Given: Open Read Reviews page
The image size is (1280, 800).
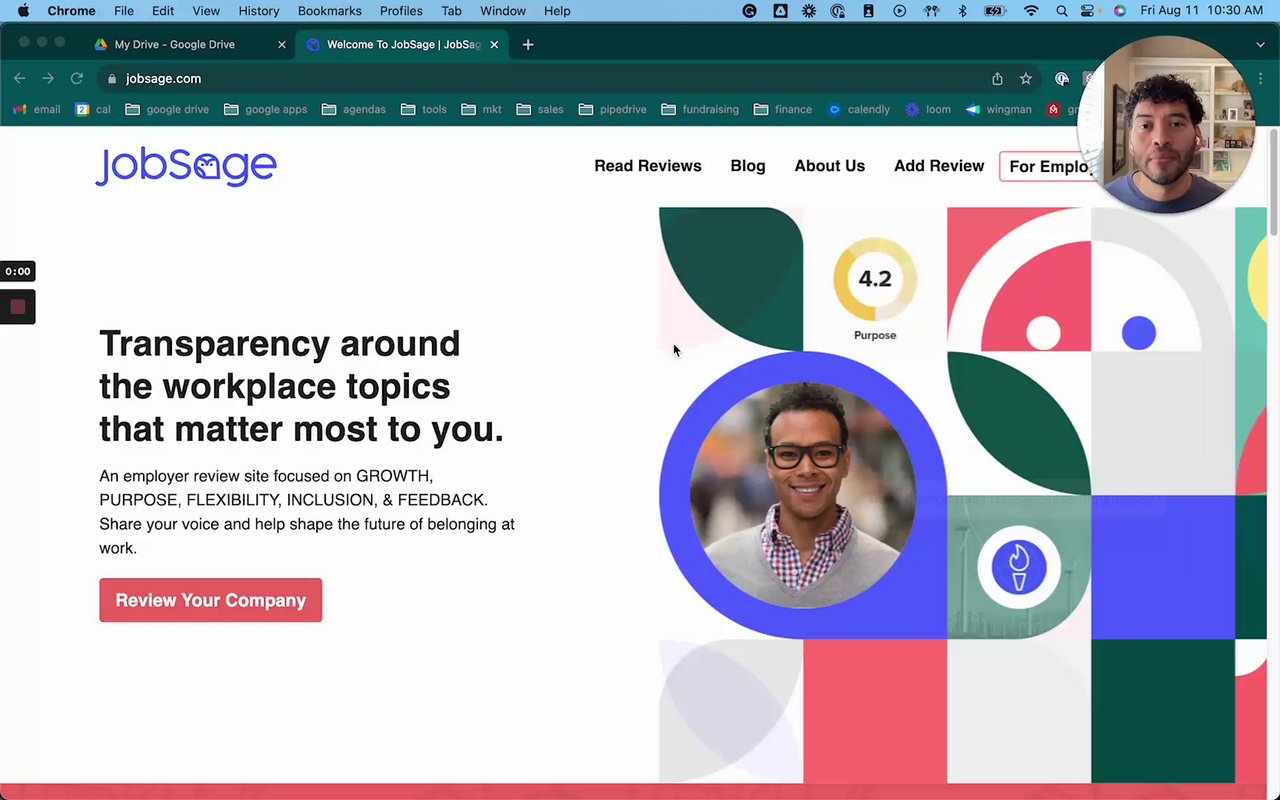Looking at the screenshot, I should [648, 166].
